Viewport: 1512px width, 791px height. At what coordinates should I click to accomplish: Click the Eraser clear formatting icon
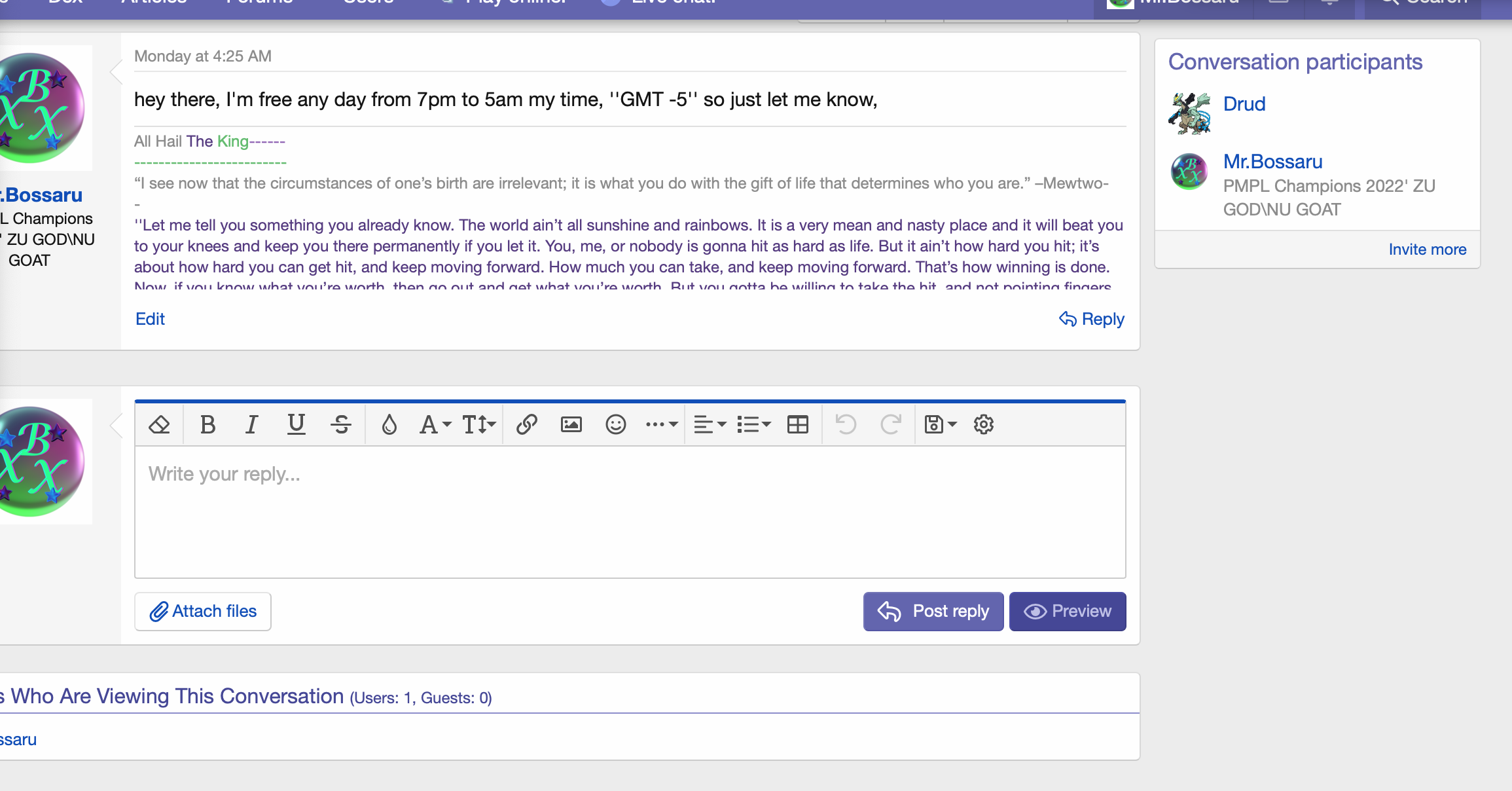pyautogui.click(x=159, y=424)
